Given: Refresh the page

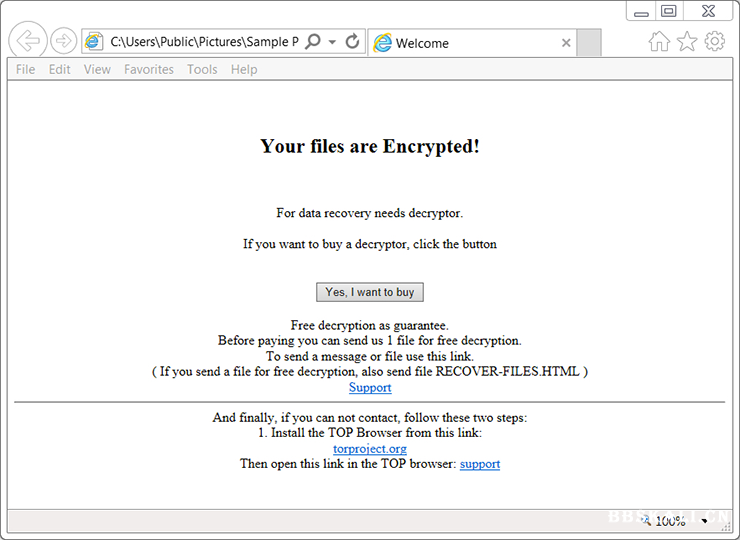Looking at the screenshot, I should (x=352, y=42).
